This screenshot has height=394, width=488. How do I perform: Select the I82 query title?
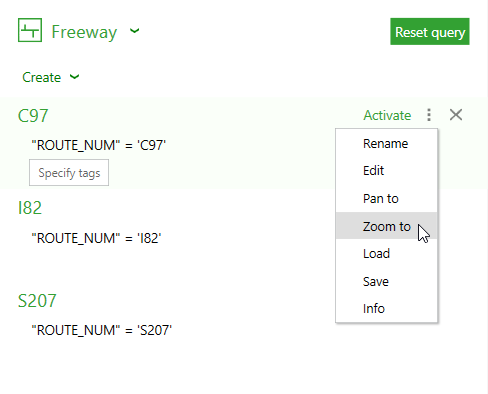(30, 208)
